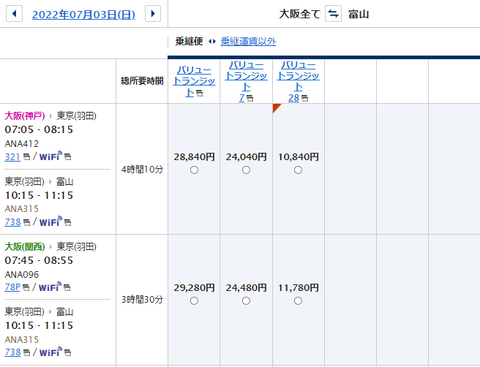Go to previous day arrow button
The height and width of the screenshot is (367, 480).
[x=14, y=14]
